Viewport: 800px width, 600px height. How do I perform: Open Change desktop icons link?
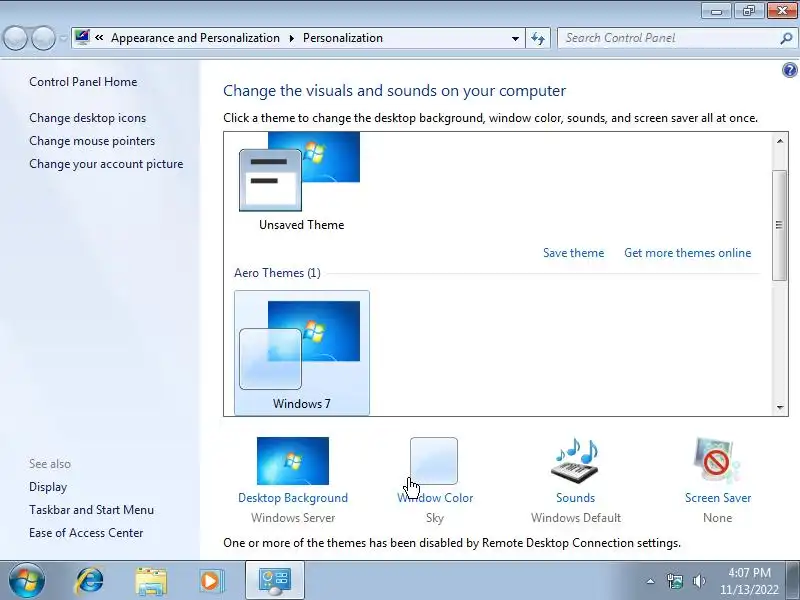coord(88,118)
